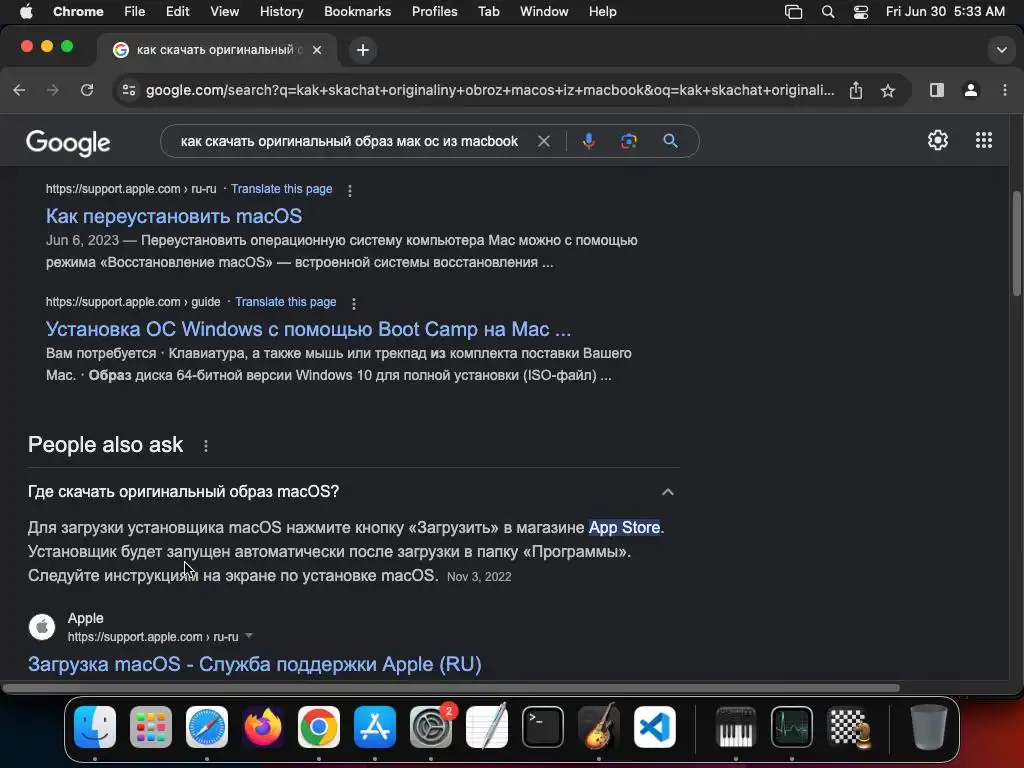This screenshot has width=1024, height=768.
Task: Open the File menu
Action: point(135,12)
